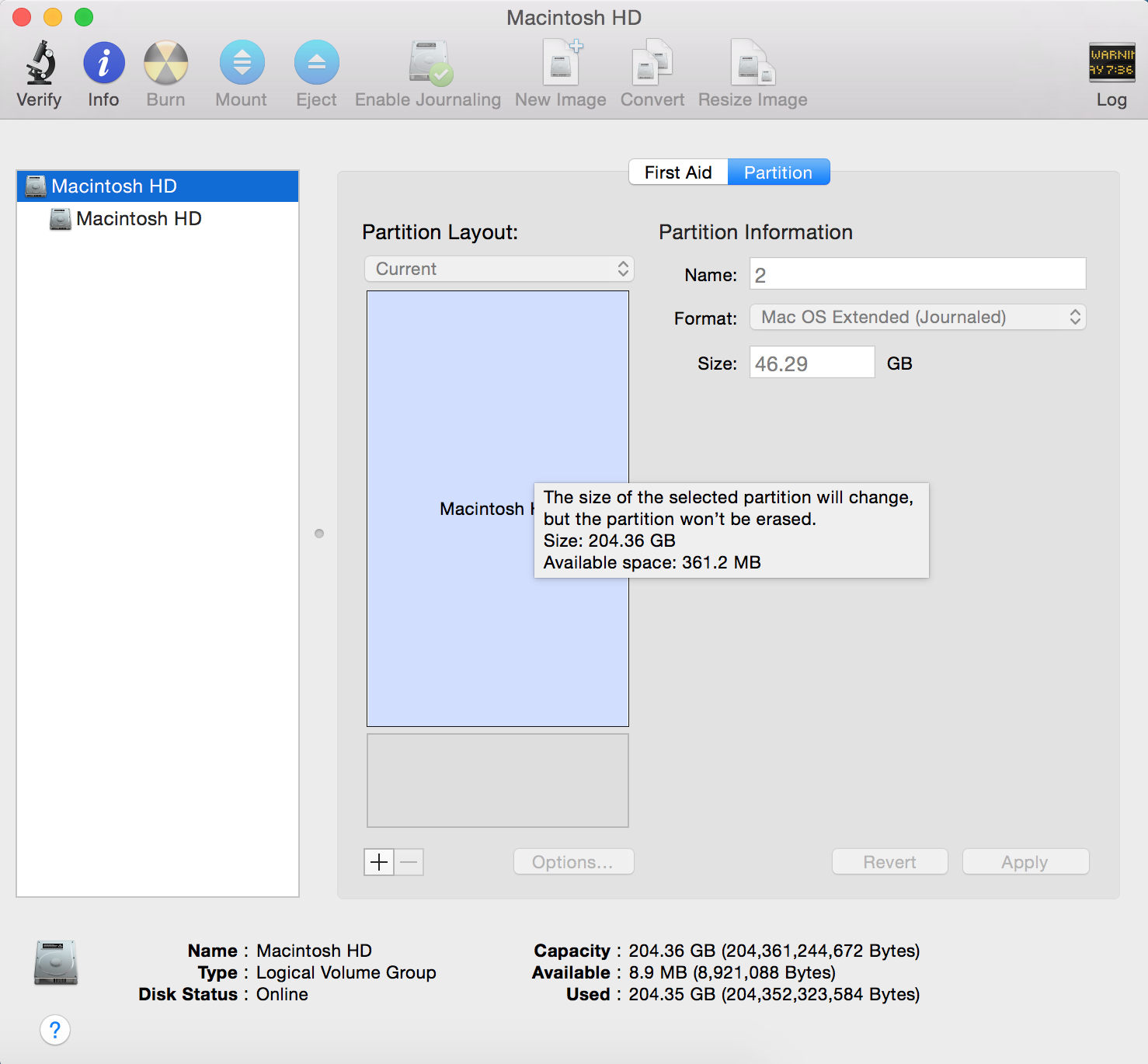This screenshot has width=1148, height=1064.
Task: Remove partition with the minus button
Action: pyautogui.click(x=409, y=862)
